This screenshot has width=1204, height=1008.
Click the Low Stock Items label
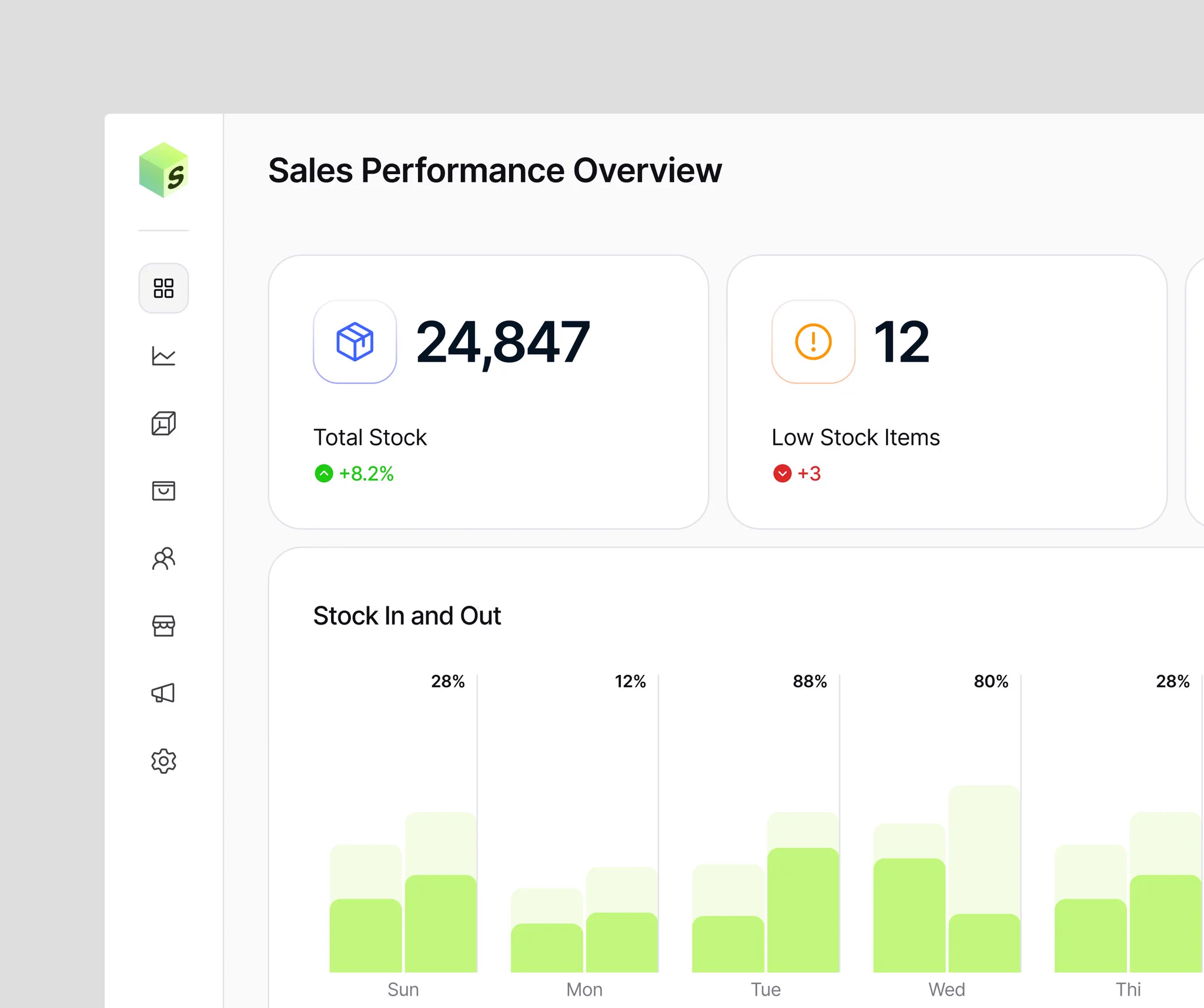pos(855,438)
